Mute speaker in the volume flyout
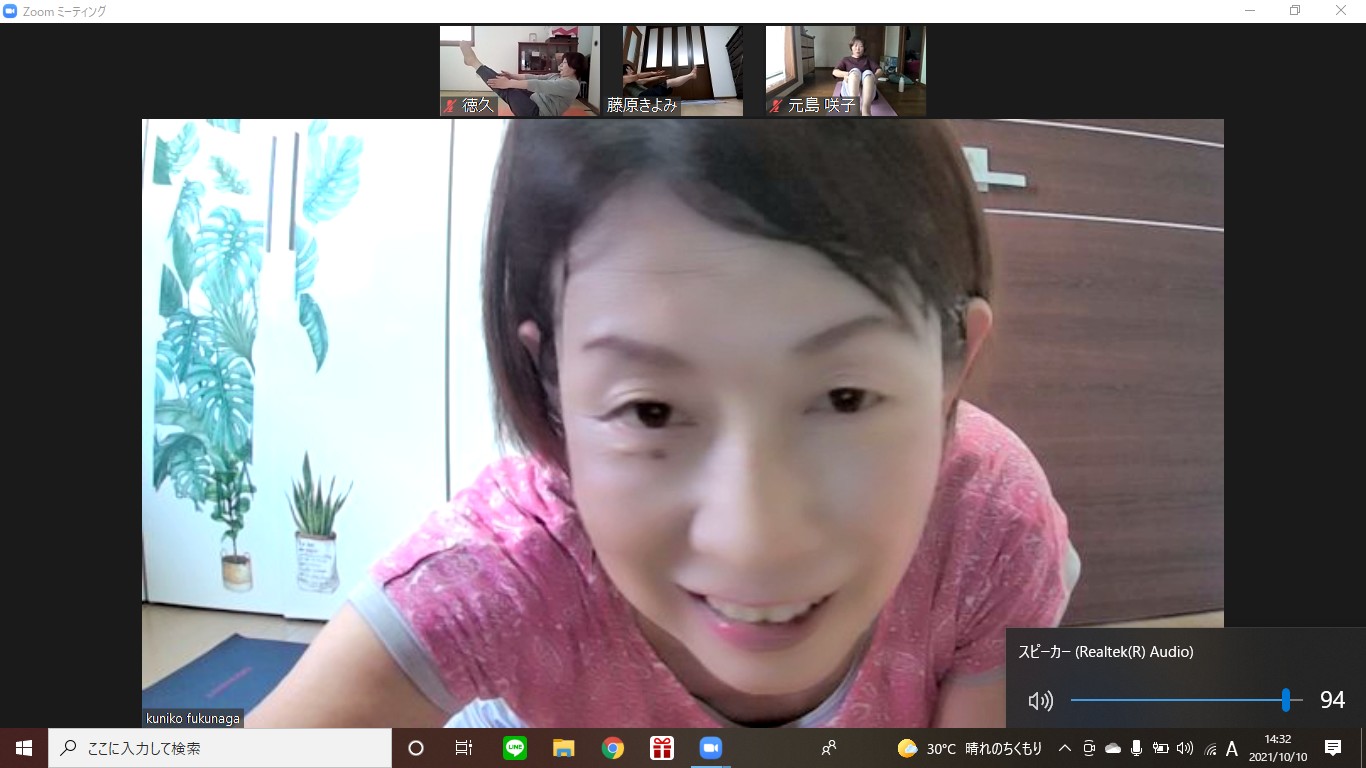The width and height of the screenshot is (1366, 768). click(1041, 701)
